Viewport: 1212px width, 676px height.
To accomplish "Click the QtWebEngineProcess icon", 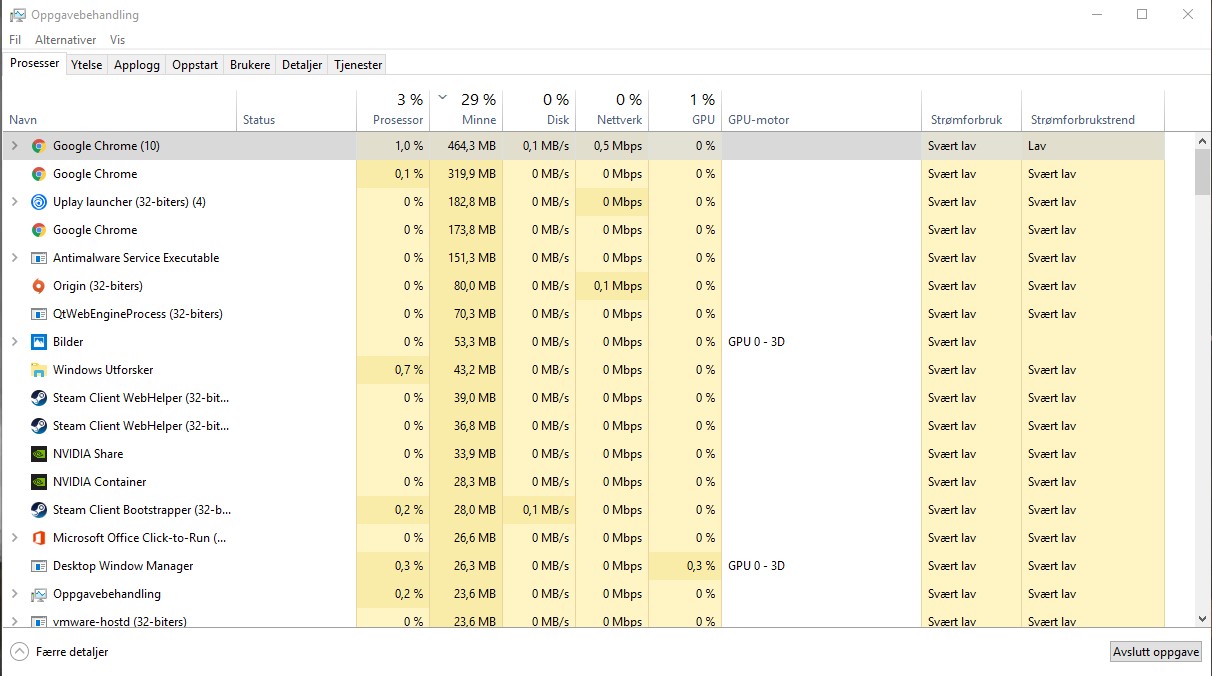I will point(38,314).
